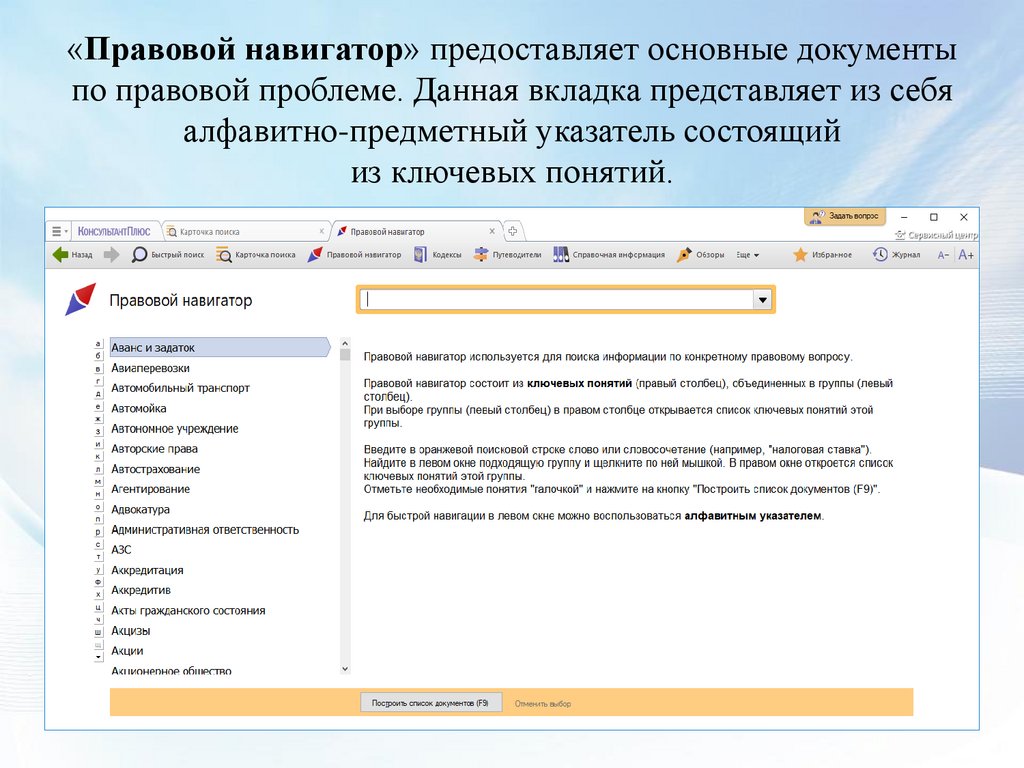This screenshot has height=768, width=1024.
Task: Jump to letter а in alphabet index
Action: pos(99,344)
